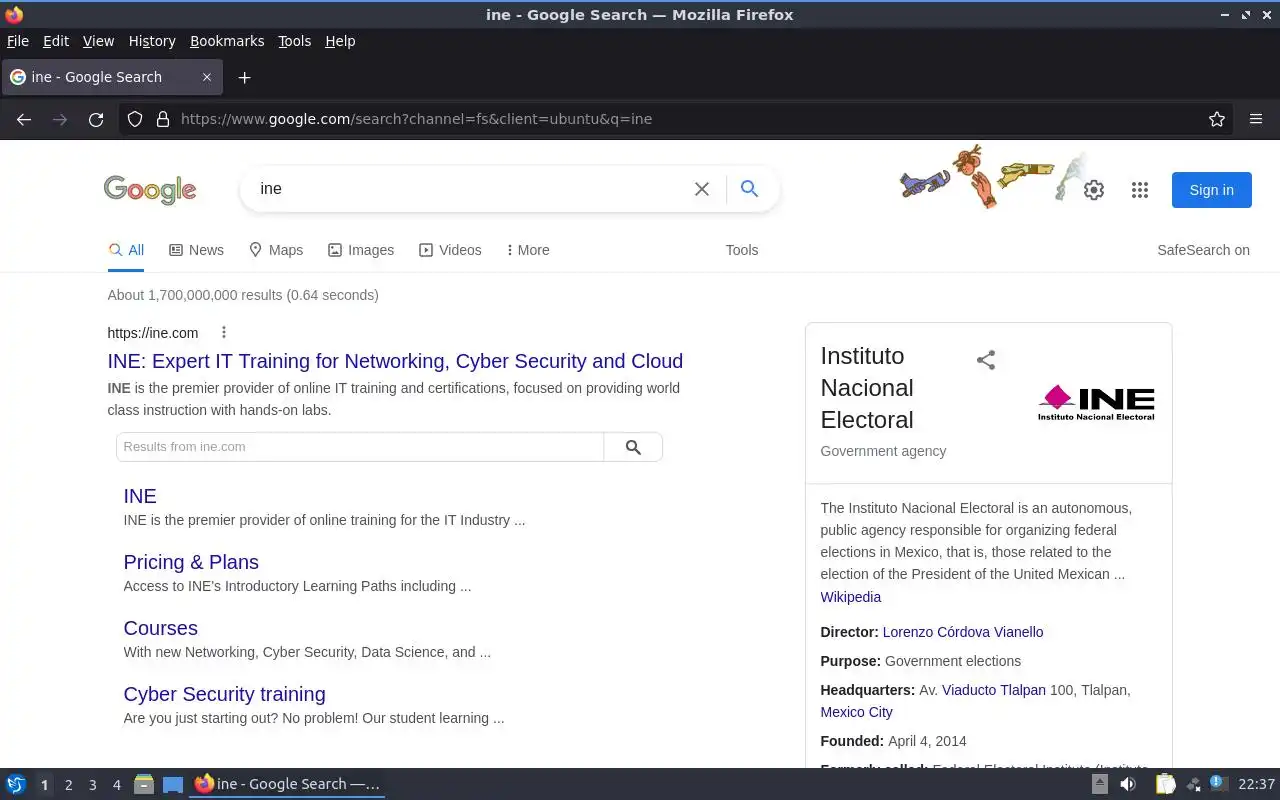1280x800 pixels.
Task: Open the clipboard manager tray icon
Action: (x=1166, y=785)
